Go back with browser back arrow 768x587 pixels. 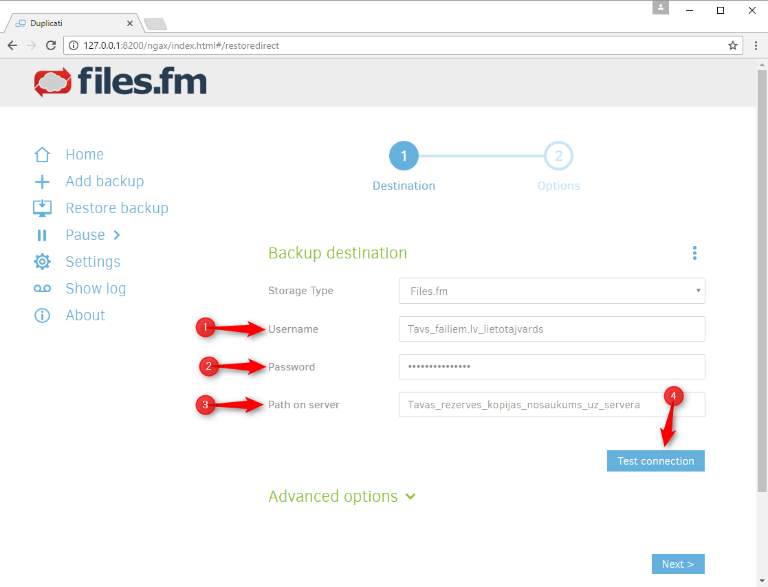point(12,46)
